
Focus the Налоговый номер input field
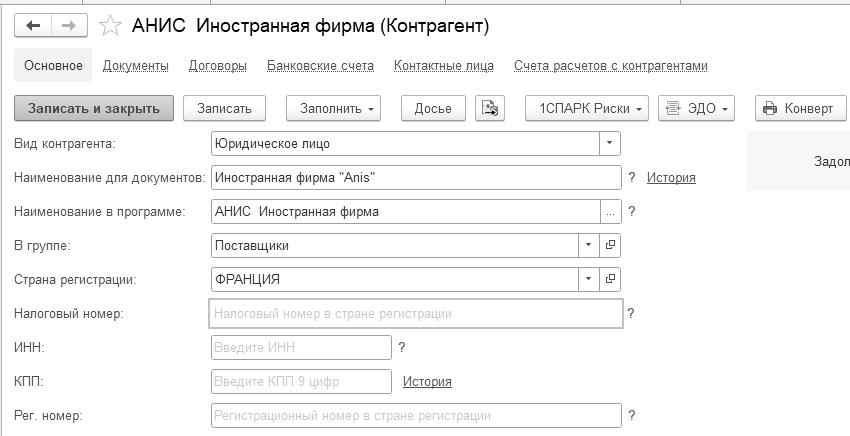415,313
